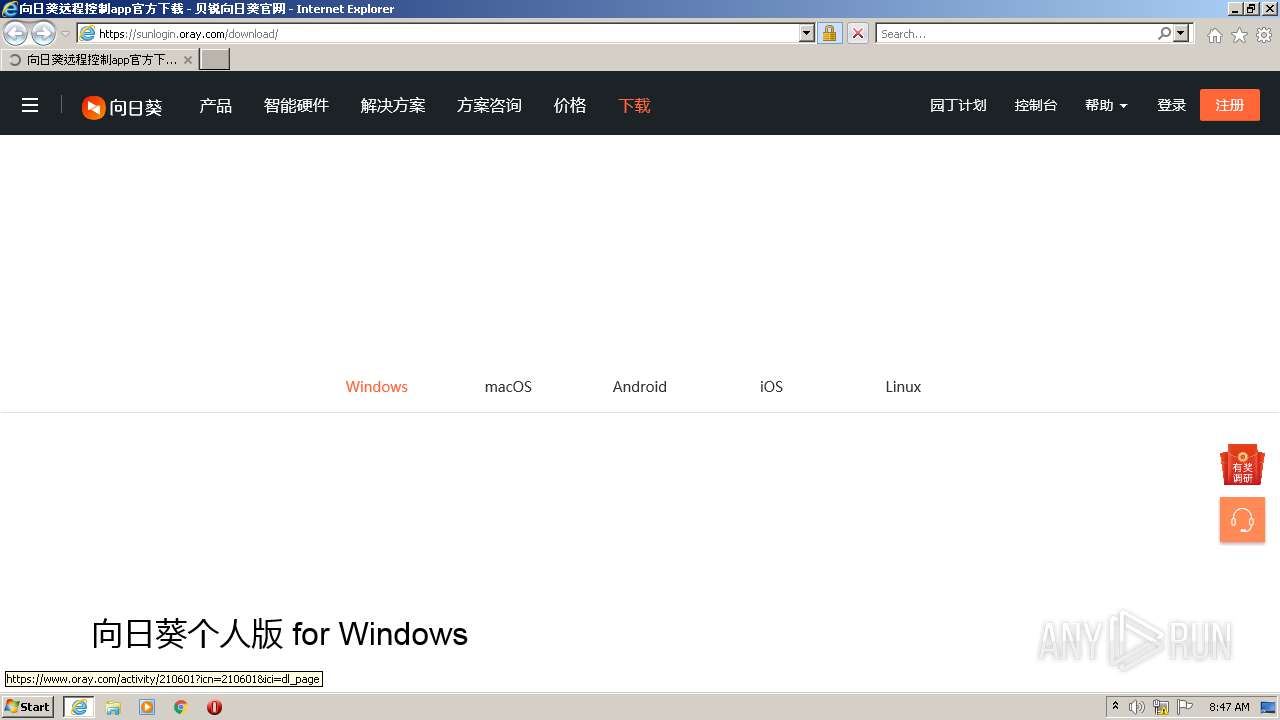Select the macOS platform tab
This screenshot has height=720, width=1280.
pos(508,387)
